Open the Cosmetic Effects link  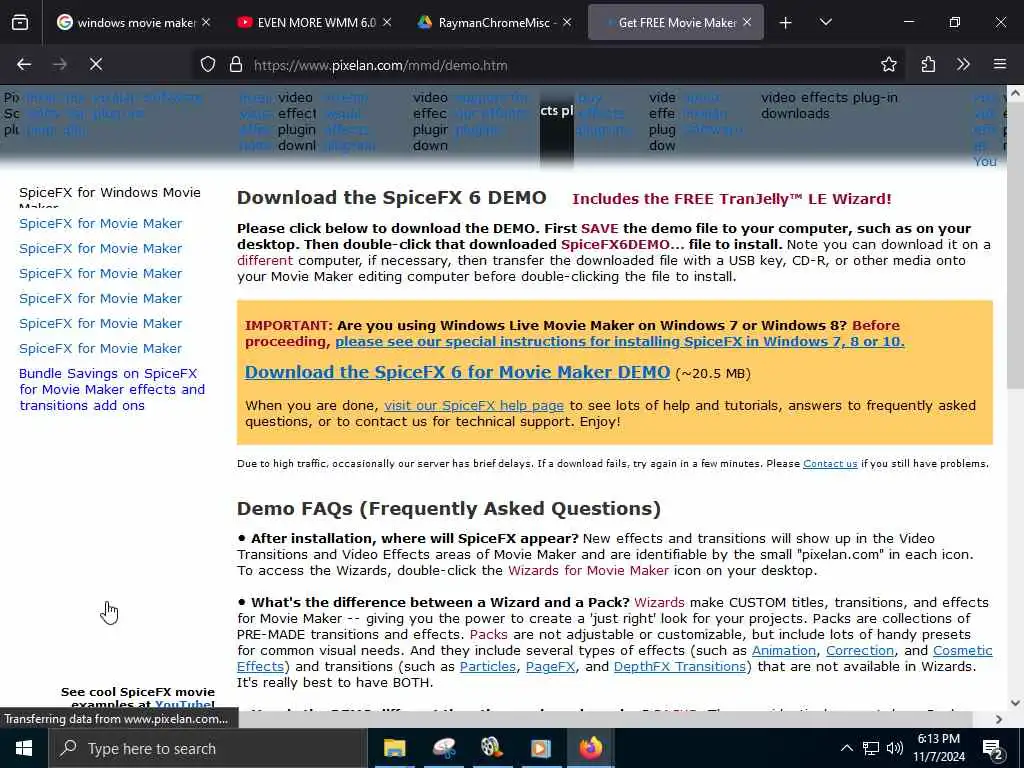pyautogui.click(x=963, y=650)
